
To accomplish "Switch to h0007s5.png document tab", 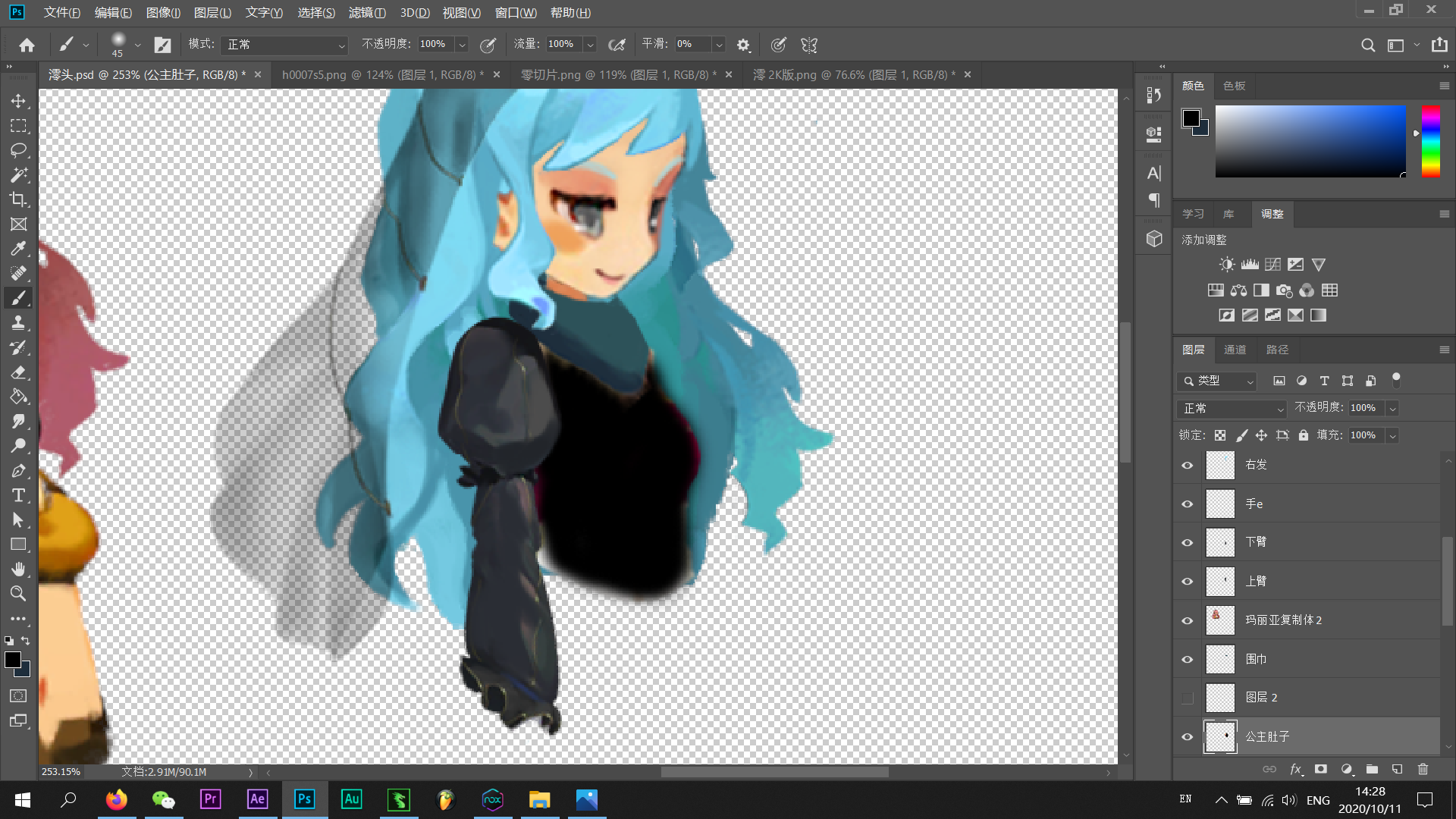I will pos(382,75).
